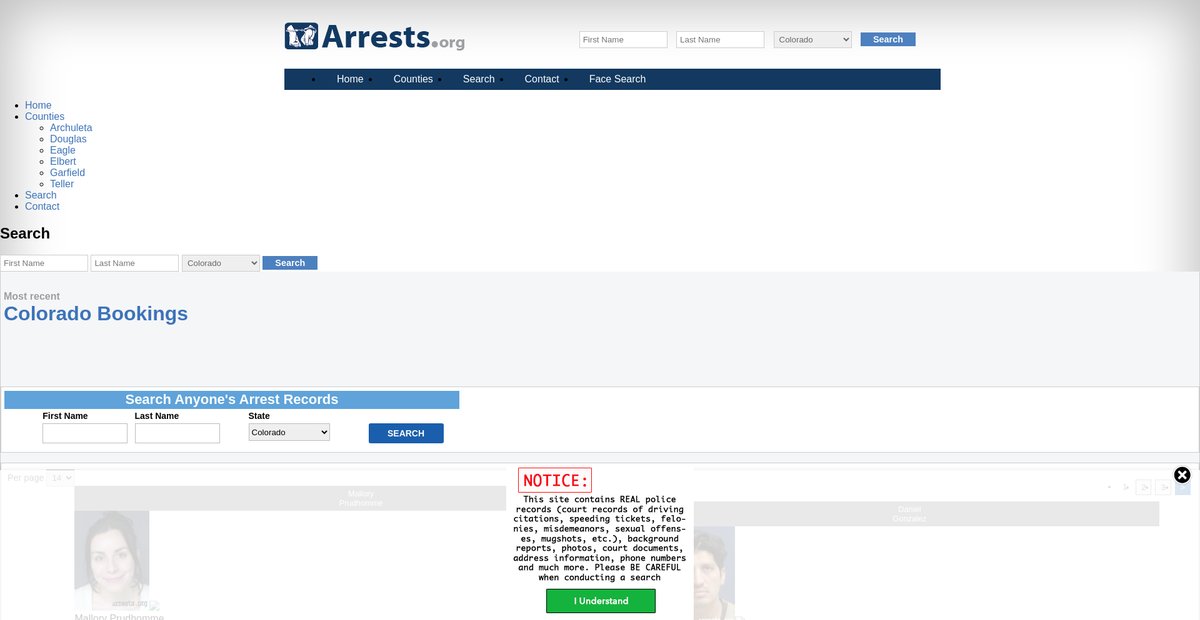
Task: Open the header Colorado state dropdown
Action: pos(813,40)
